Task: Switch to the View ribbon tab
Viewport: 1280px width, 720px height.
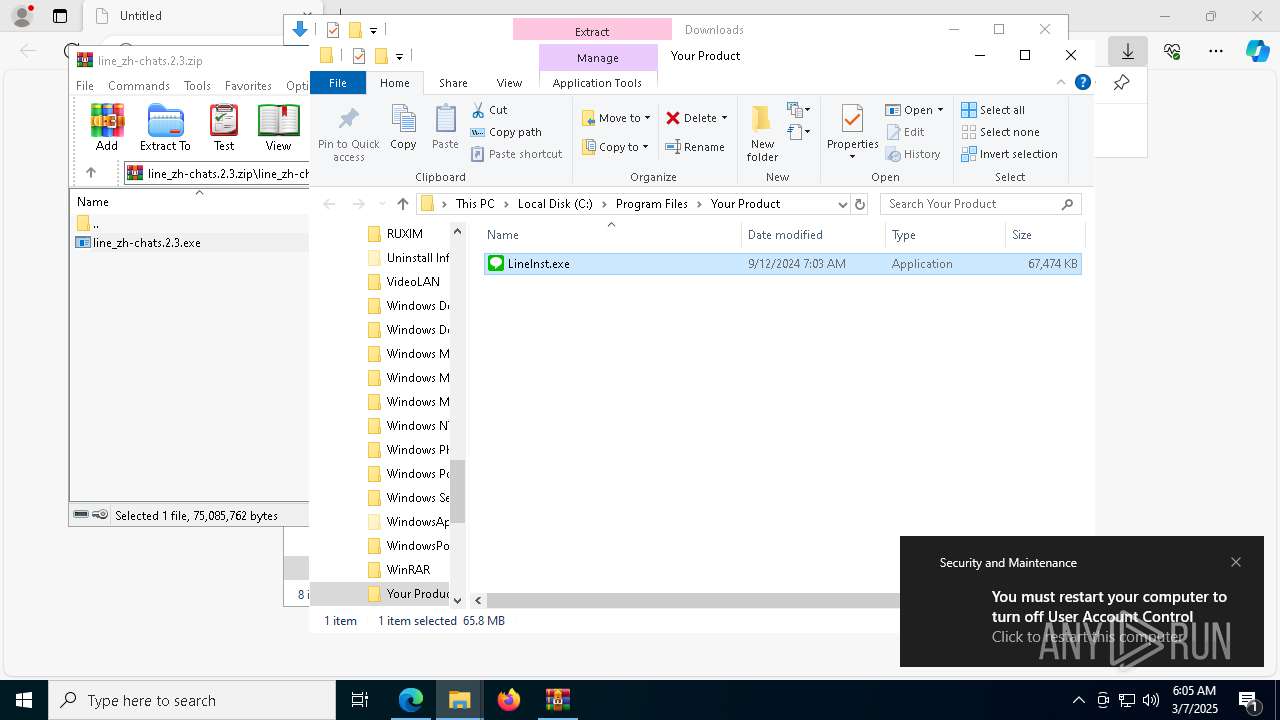Action: (509, 83)
